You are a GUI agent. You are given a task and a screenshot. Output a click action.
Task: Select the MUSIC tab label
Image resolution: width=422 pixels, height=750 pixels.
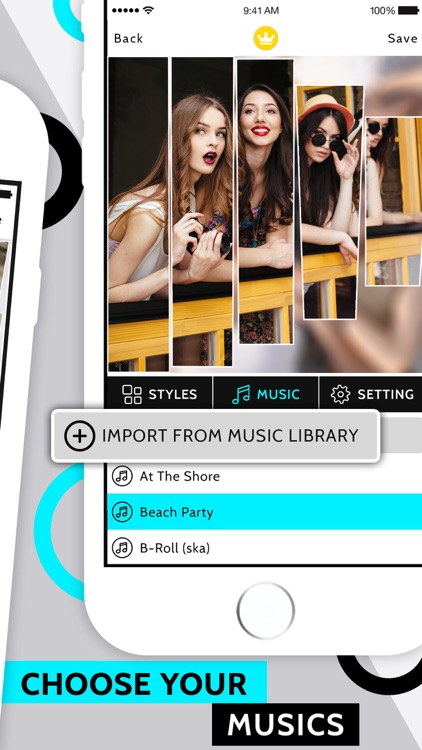(x=278, y=395)
